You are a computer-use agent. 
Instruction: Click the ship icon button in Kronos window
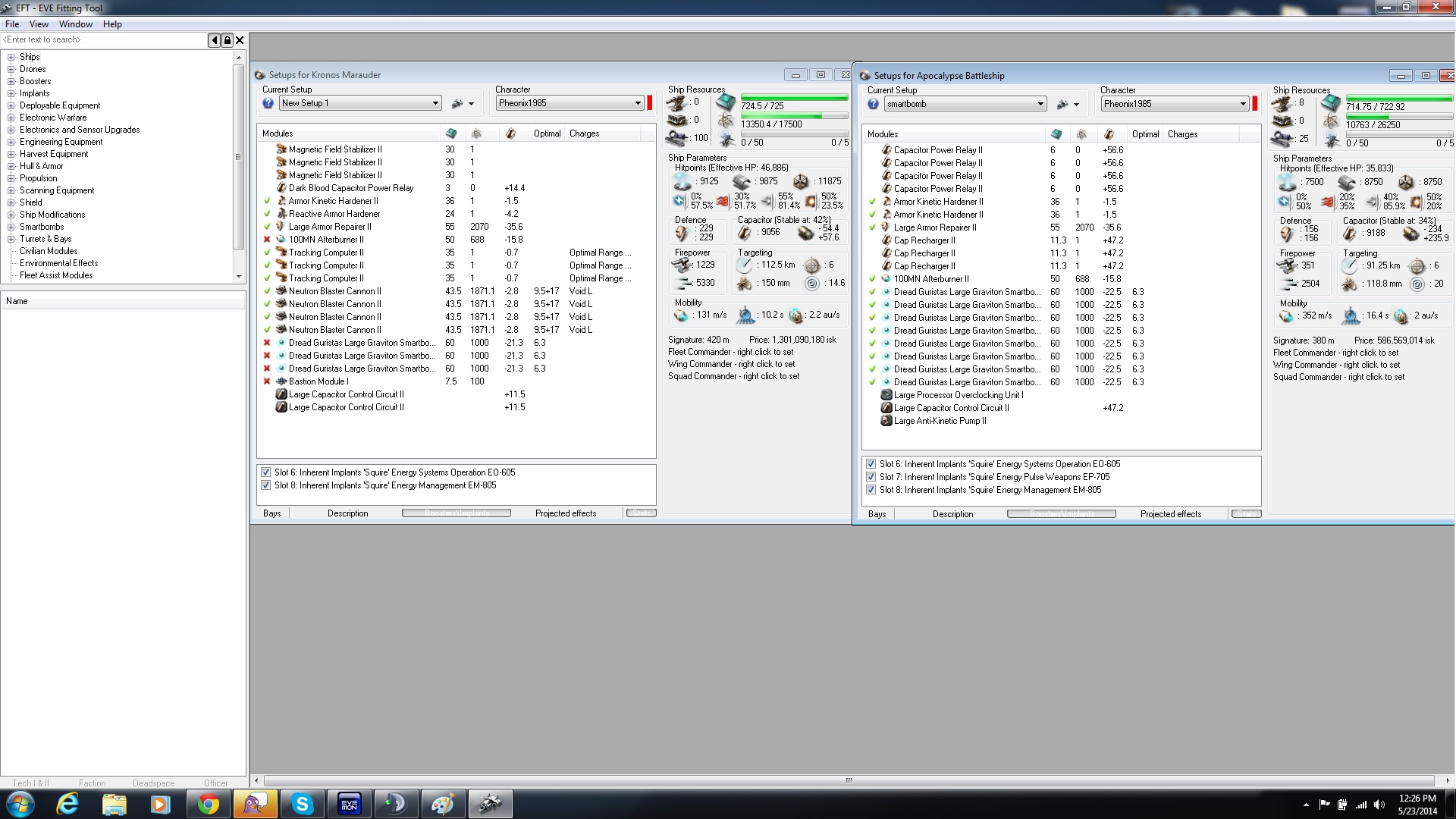coord(457,104)
